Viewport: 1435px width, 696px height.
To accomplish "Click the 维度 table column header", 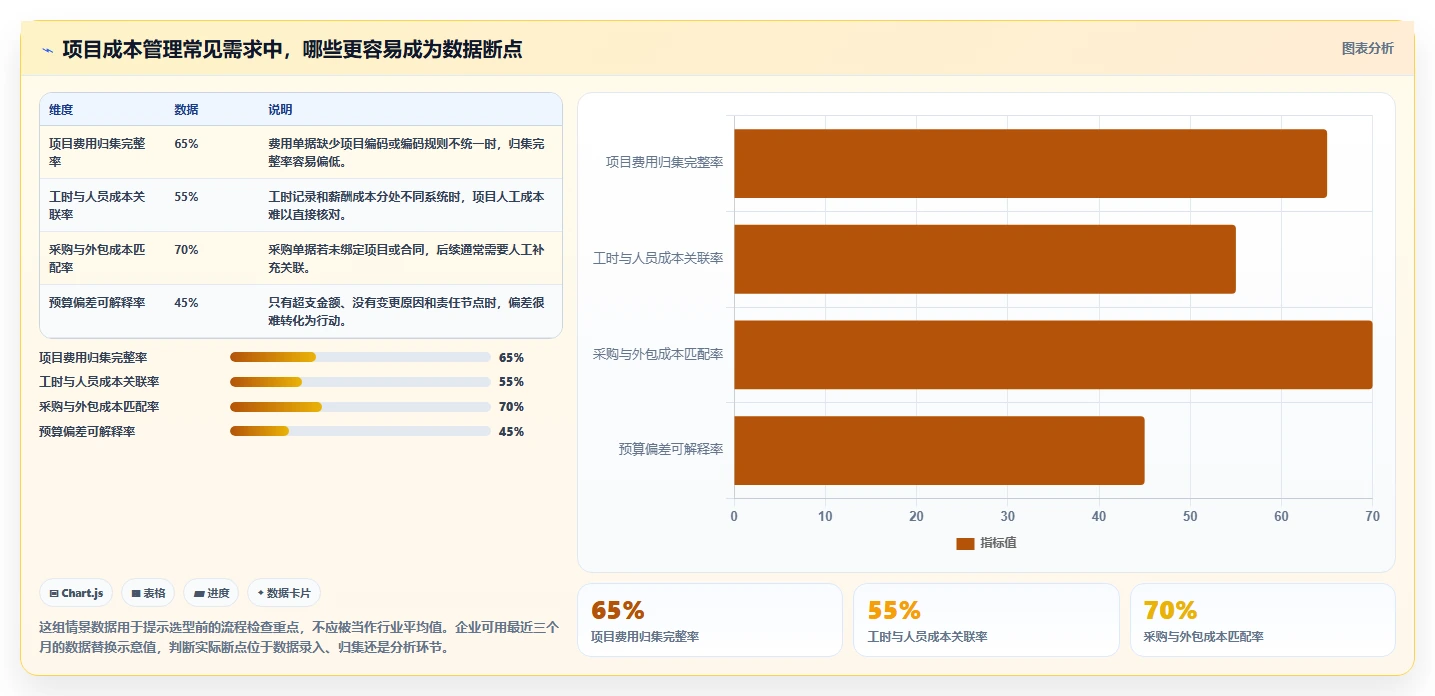I will (61, 110).
